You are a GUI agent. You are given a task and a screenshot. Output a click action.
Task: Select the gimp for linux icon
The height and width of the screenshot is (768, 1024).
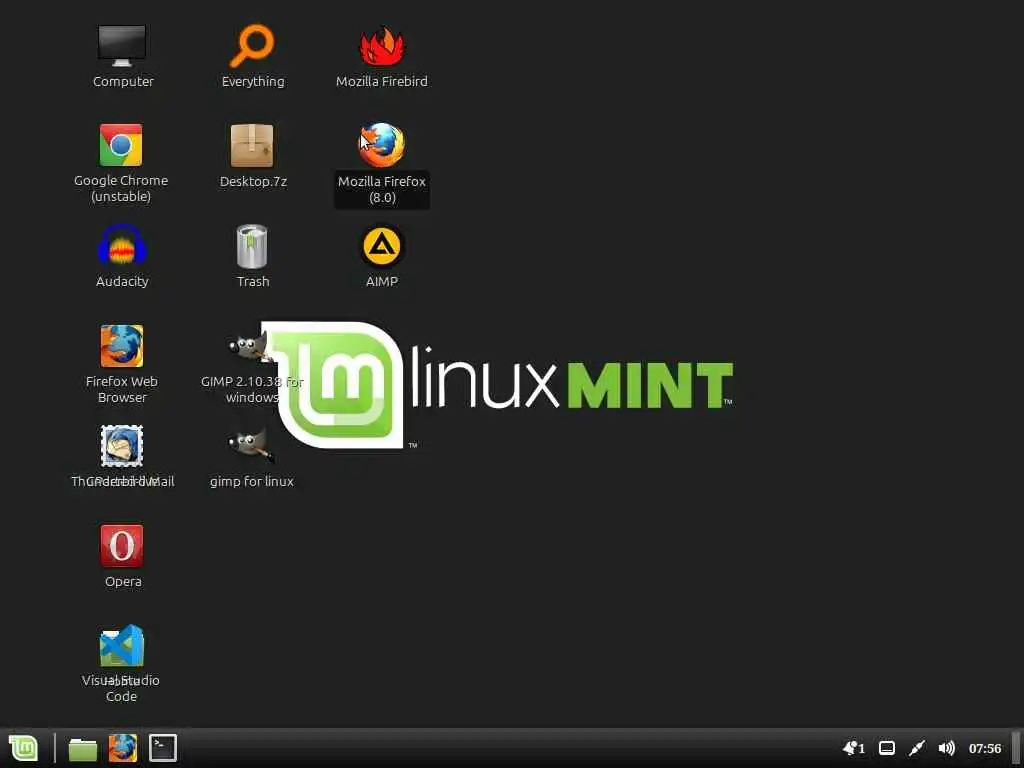251,445
